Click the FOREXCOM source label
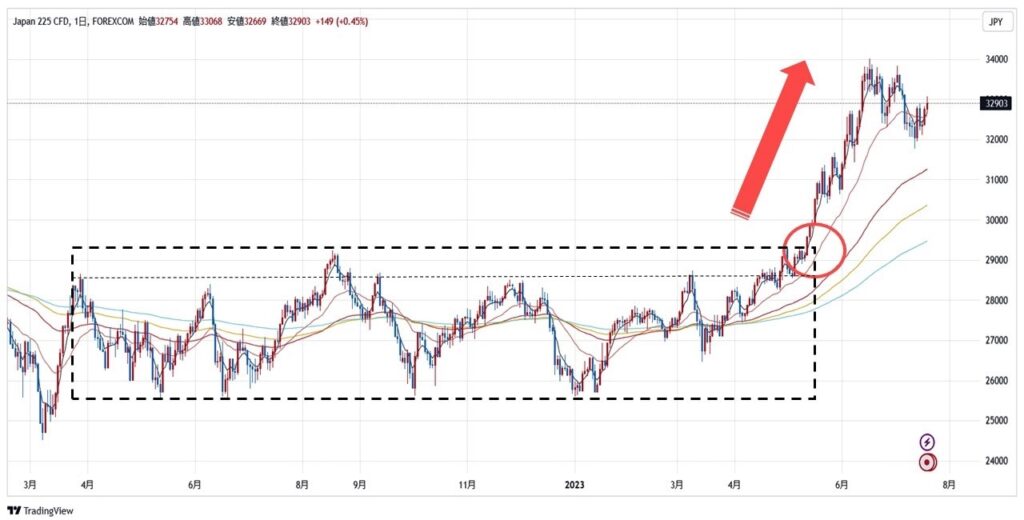The width and height of the screenshot is (1024, 520). point(113,22)
